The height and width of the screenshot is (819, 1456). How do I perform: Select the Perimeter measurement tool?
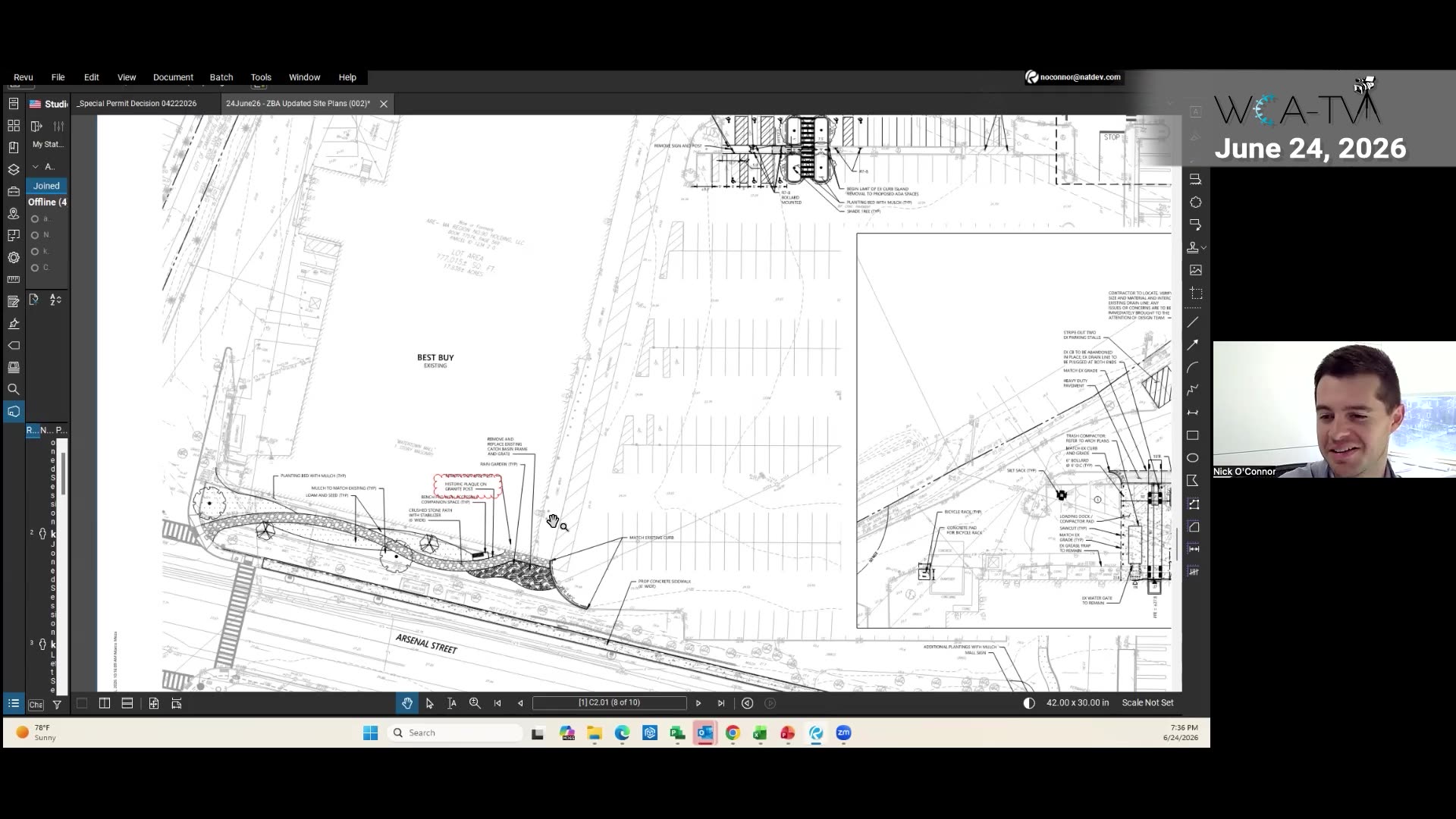pyautogui.click(x=1193, y=504)
